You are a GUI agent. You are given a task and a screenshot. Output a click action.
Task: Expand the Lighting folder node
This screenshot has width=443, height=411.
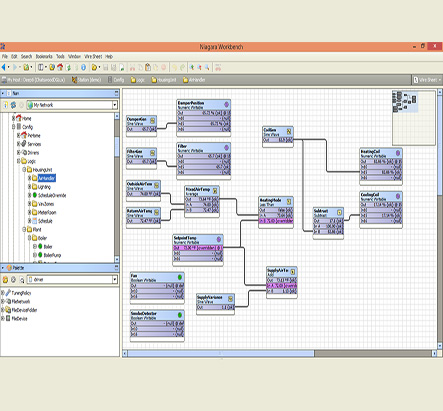29,187
